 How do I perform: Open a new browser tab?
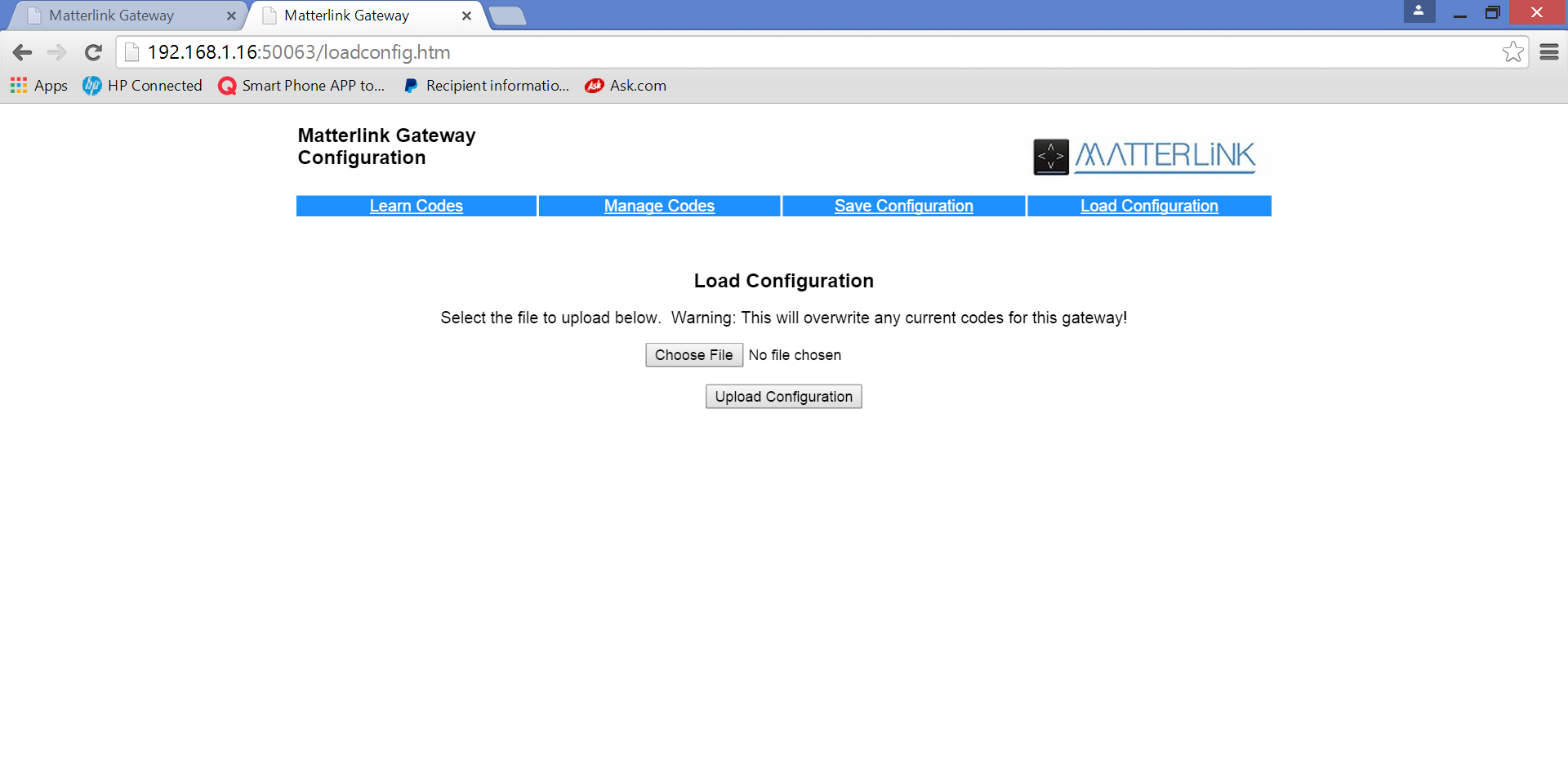click(508, 15)
